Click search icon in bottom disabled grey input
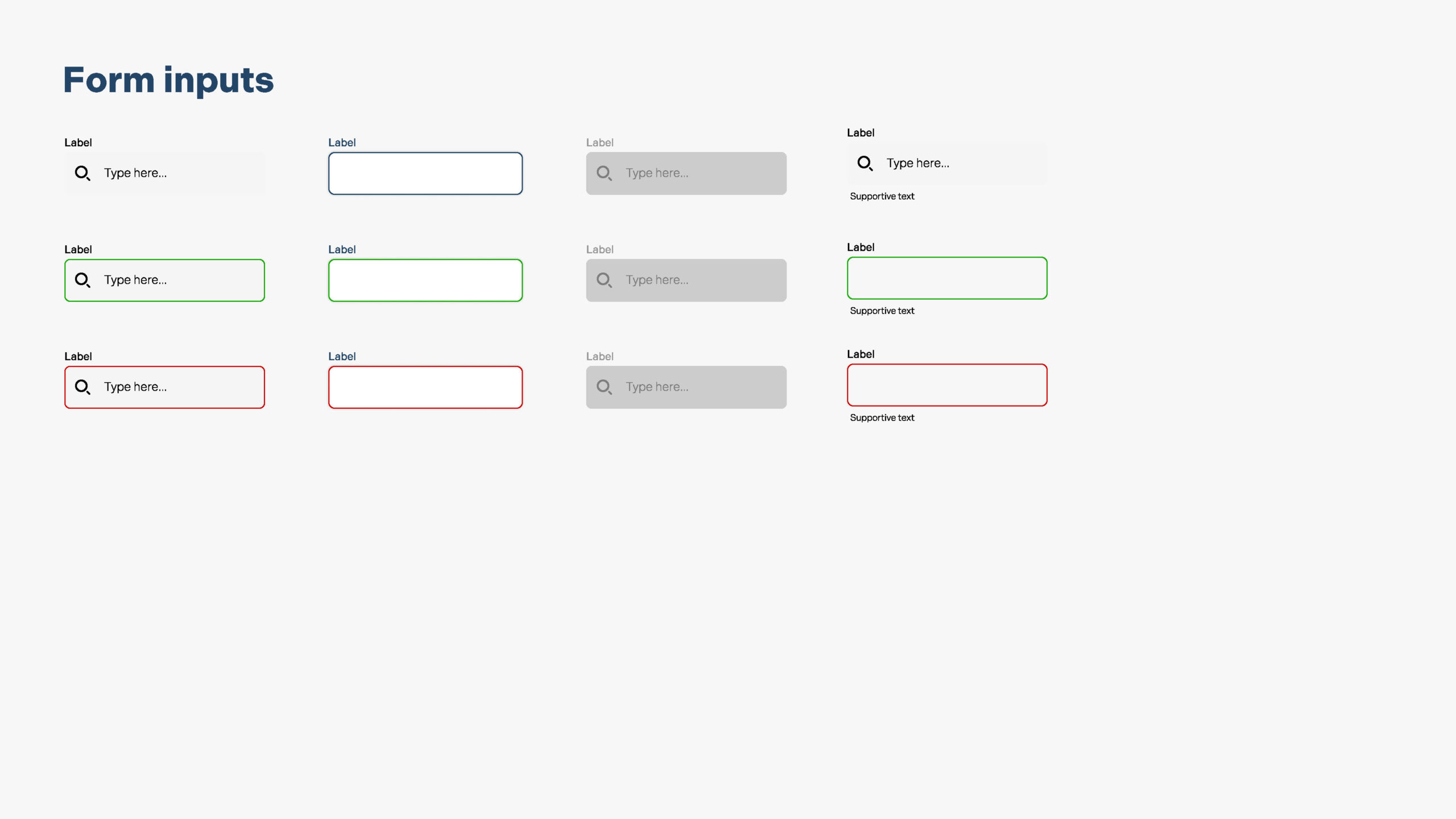The image size is (1456, 819). coord(604,387)
